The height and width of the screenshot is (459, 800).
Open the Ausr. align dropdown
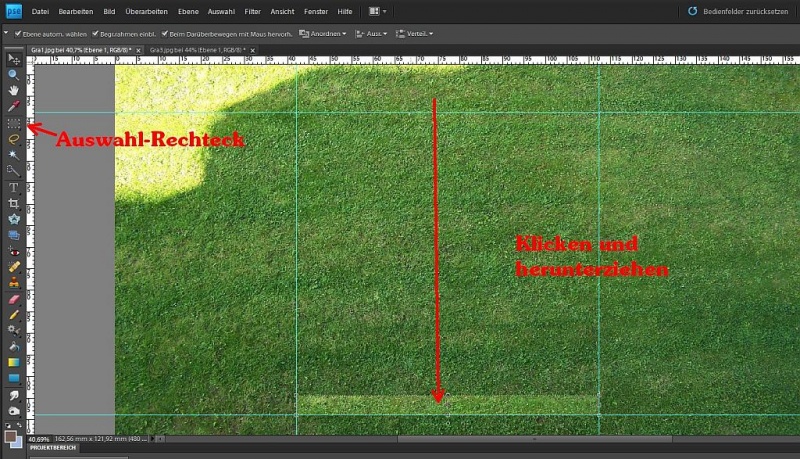point(371,34)
